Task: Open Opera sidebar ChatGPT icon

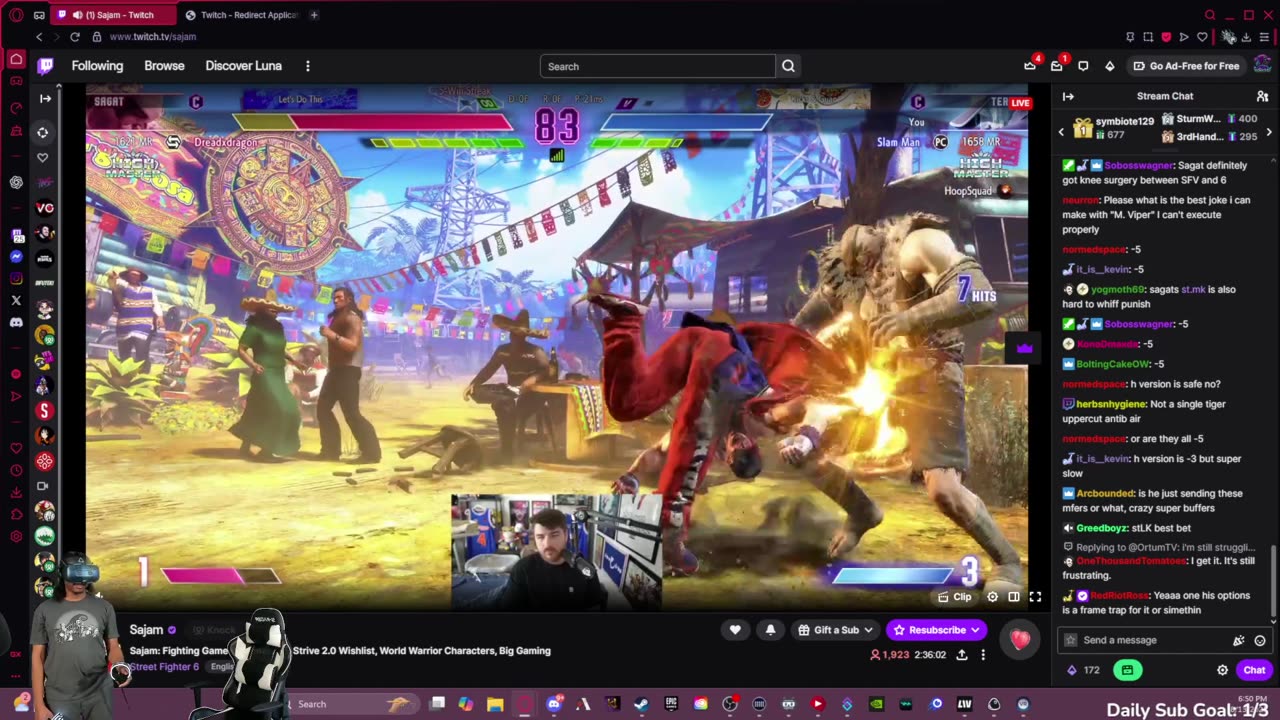Action: (x=16, y=182)
